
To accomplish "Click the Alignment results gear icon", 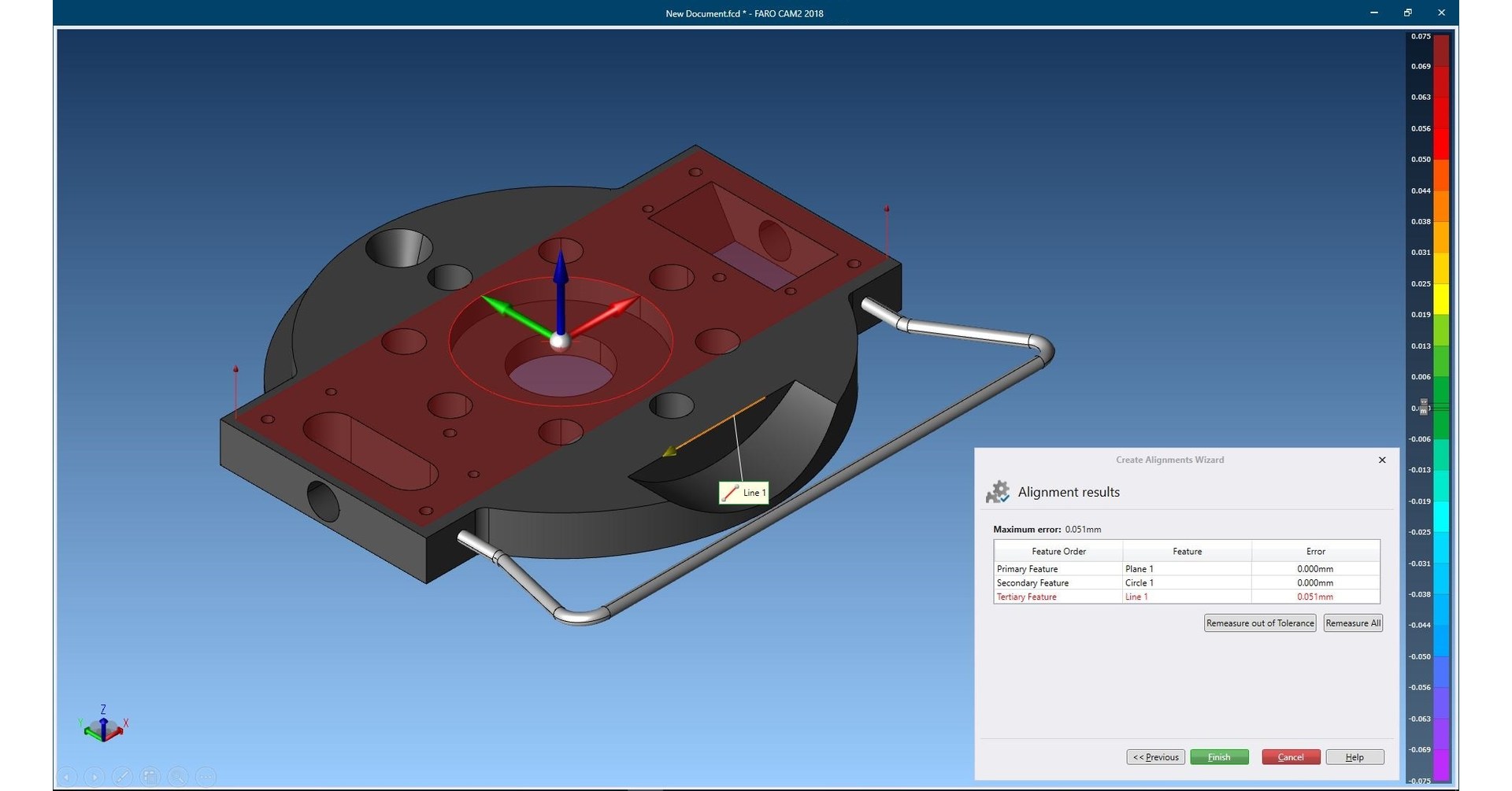I will click(x=999, y=491).
